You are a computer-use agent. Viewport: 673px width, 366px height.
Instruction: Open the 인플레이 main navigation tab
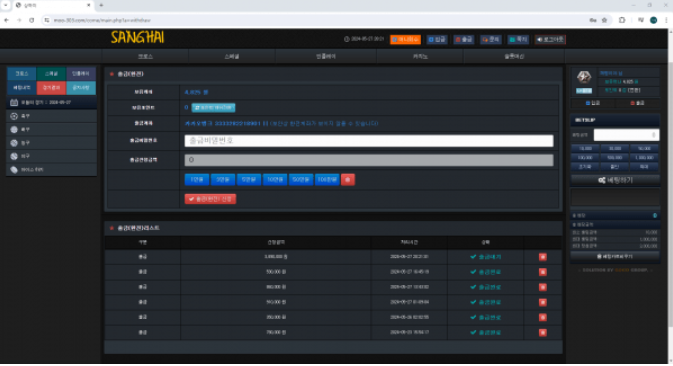click(x=326, y=56)
